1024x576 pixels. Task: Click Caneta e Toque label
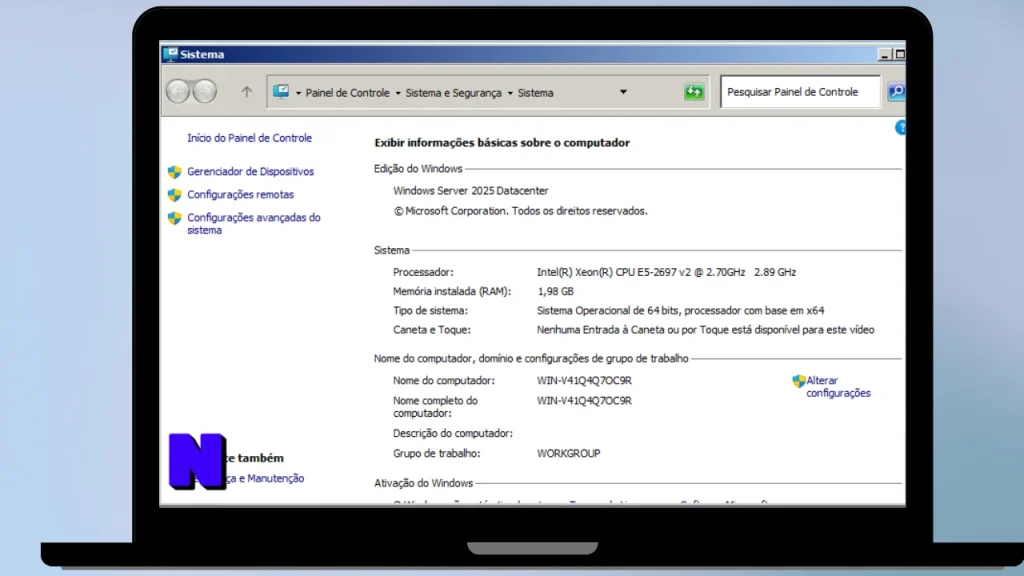[x=432, y=330]
